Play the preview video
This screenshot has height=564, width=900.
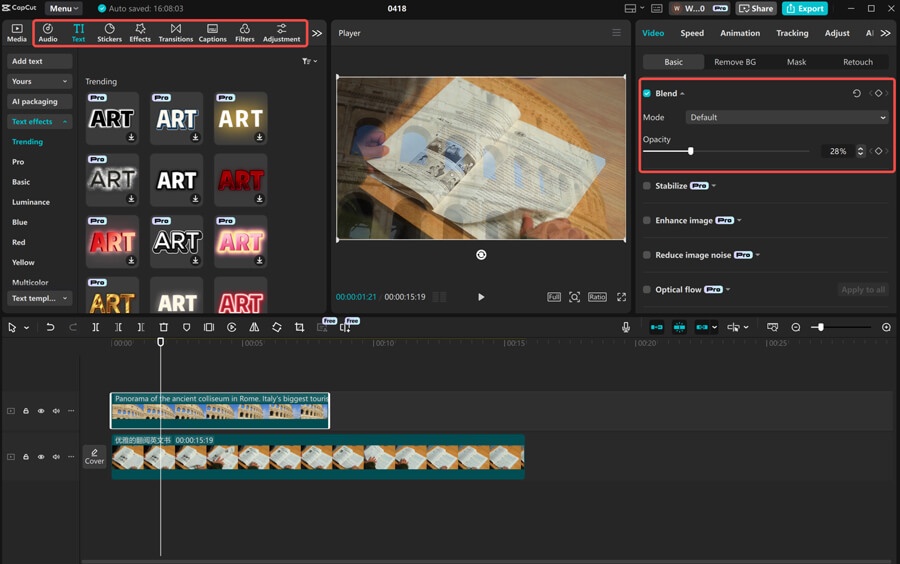(481, 297)
